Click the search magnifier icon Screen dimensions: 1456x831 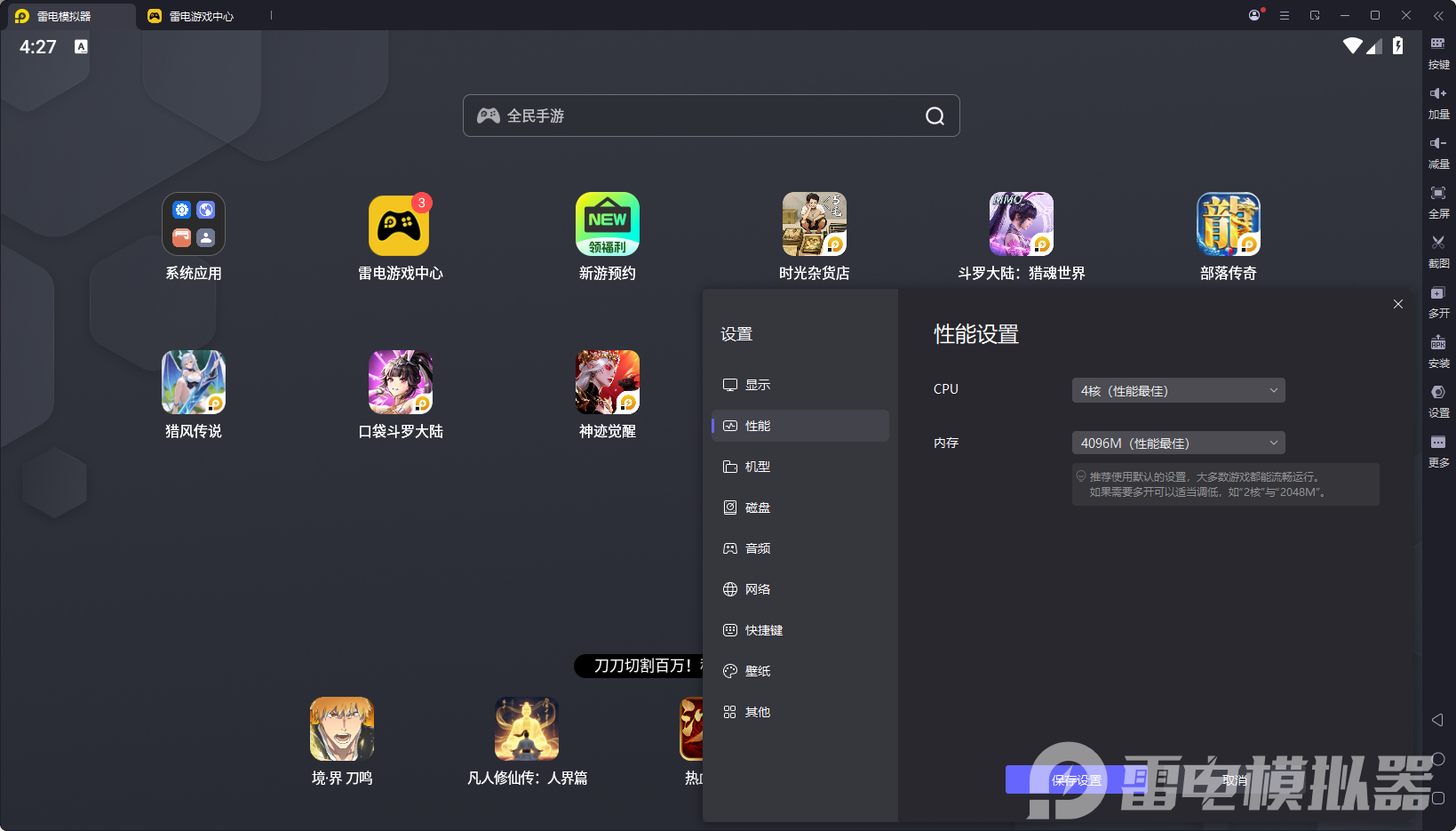click(935, 116)
